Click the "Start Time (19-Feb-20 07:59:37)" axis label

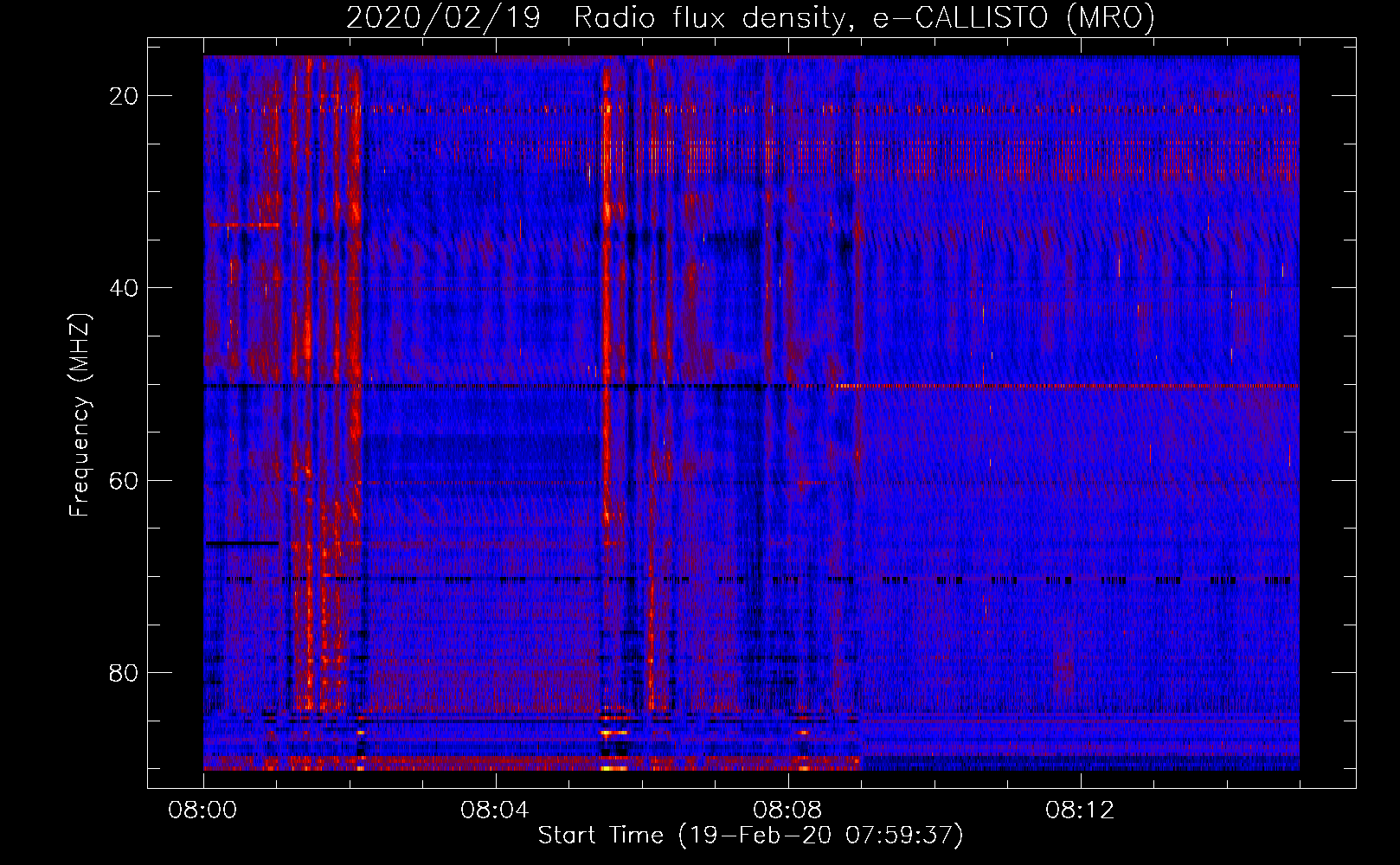pos(750,836)
